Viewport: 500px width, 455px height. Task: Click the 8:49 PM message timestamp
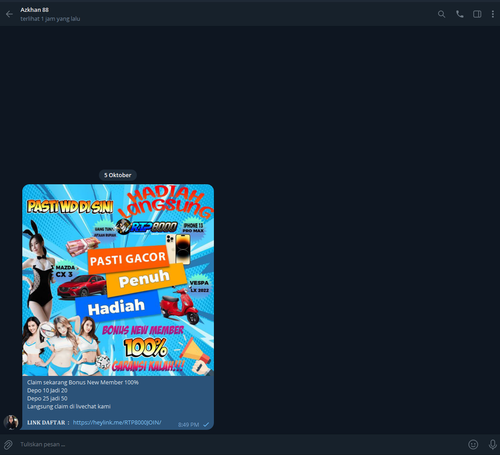click(188, 425)
